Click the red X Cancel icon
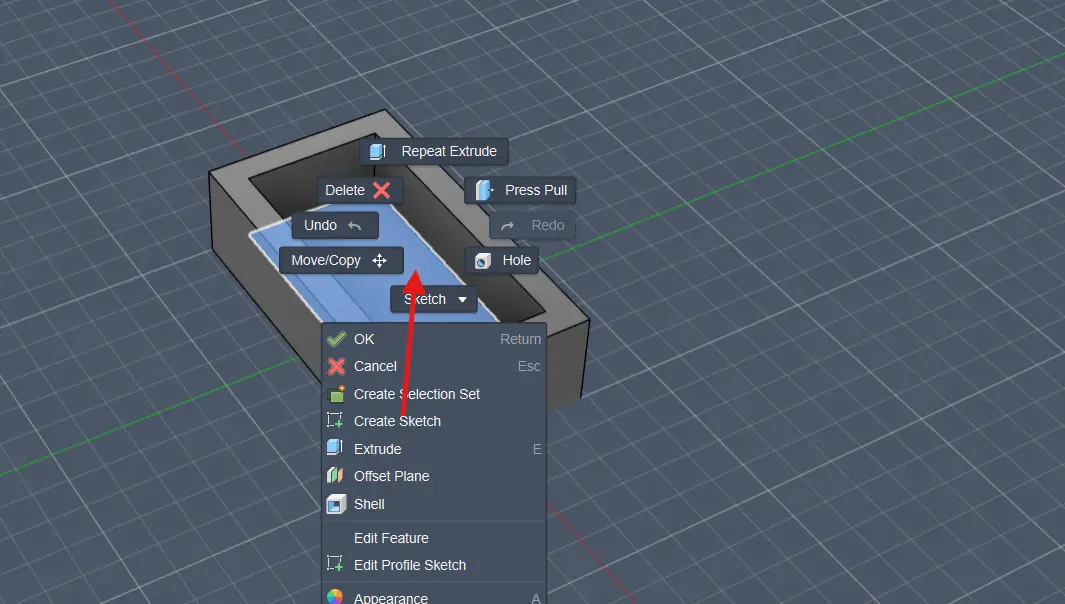The image size is (1065, 604). click(x=336, y=366)
